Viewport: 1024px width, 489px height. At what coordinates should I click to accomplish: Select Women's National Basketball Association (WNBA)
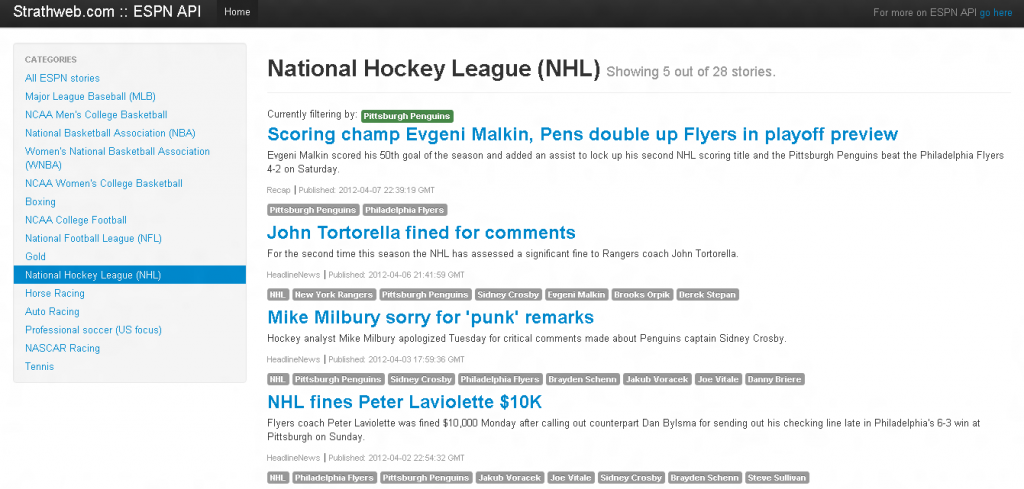118,158
